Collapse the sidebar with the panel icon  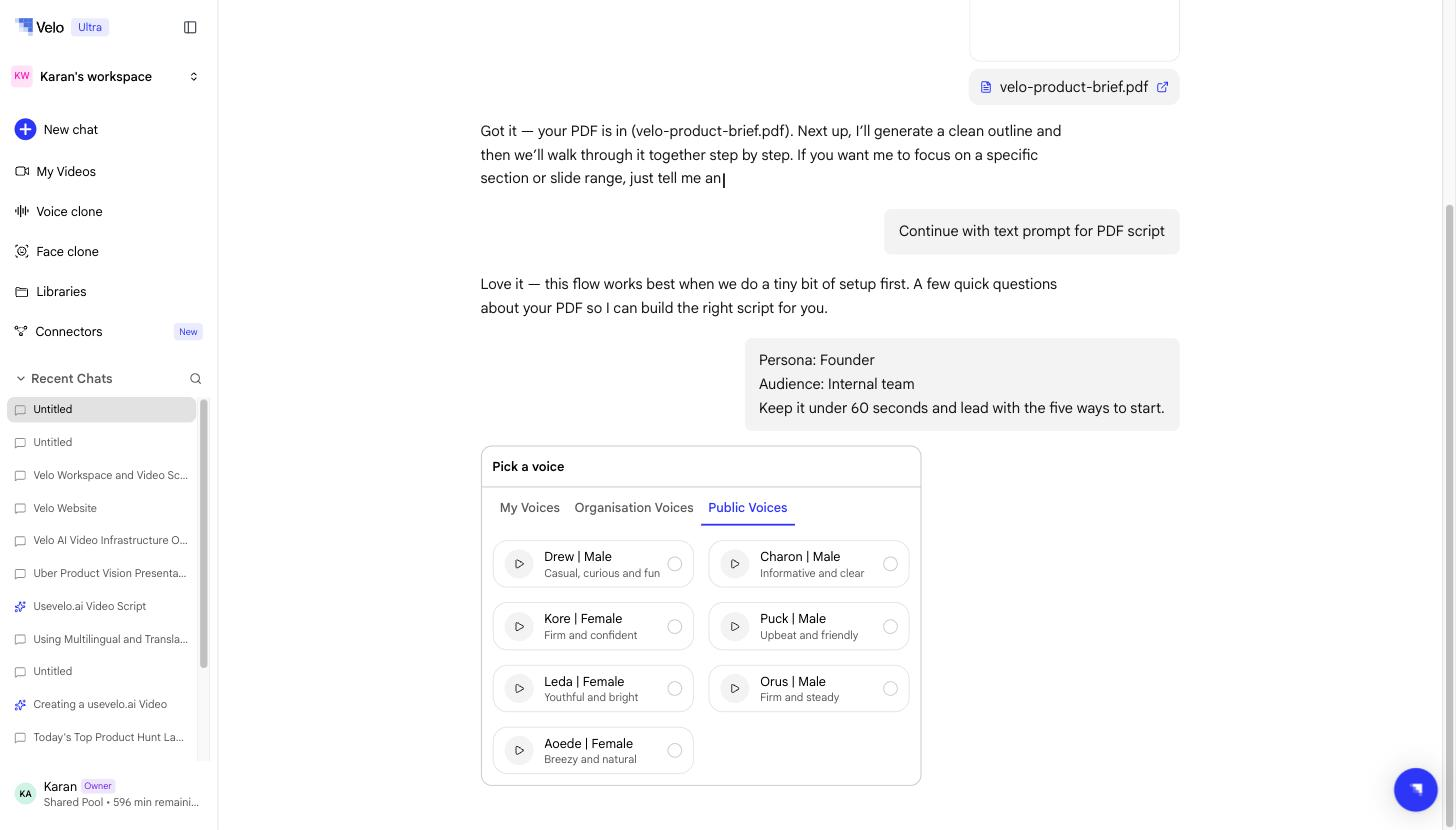pos(190,27)
